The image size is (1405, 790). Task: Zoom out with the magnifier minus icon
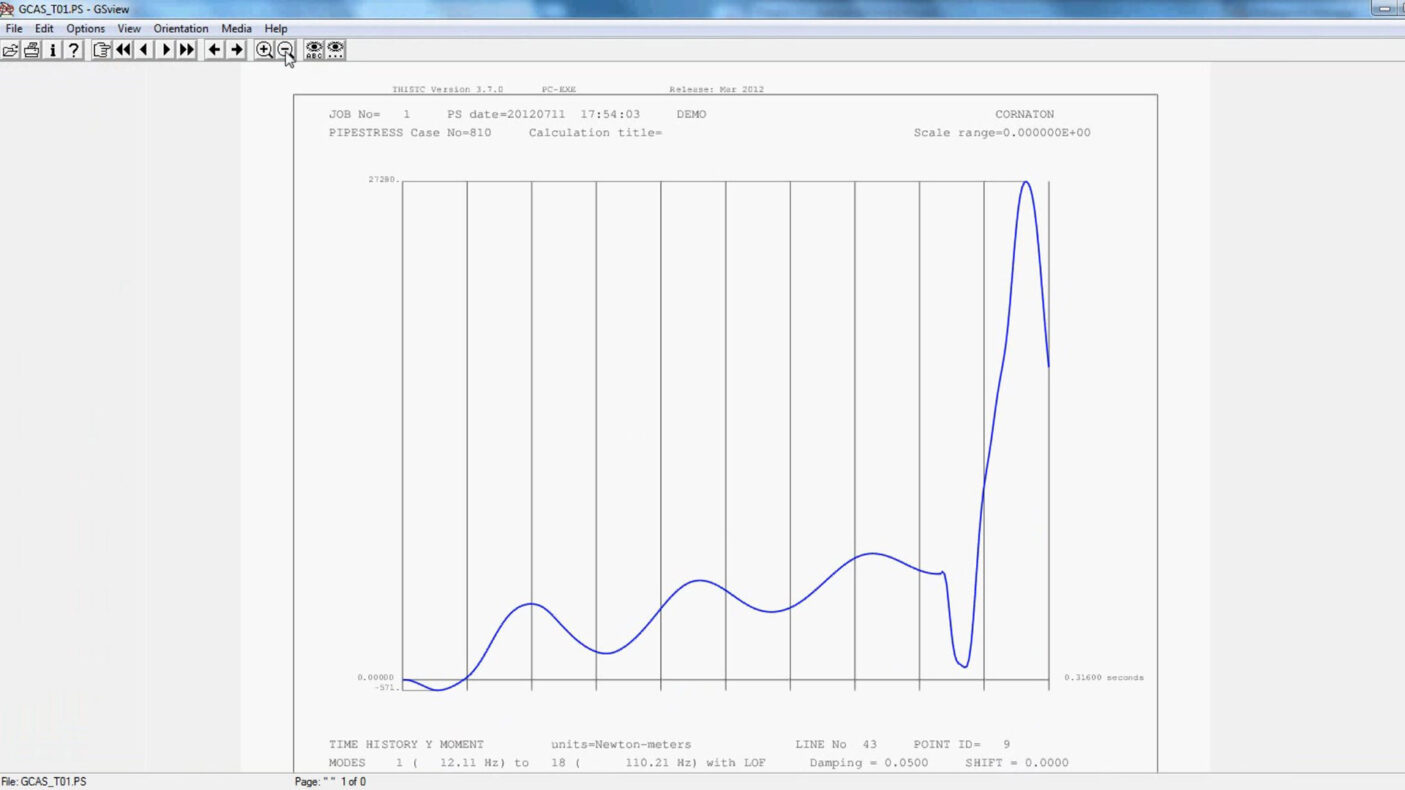coord(285,50)
